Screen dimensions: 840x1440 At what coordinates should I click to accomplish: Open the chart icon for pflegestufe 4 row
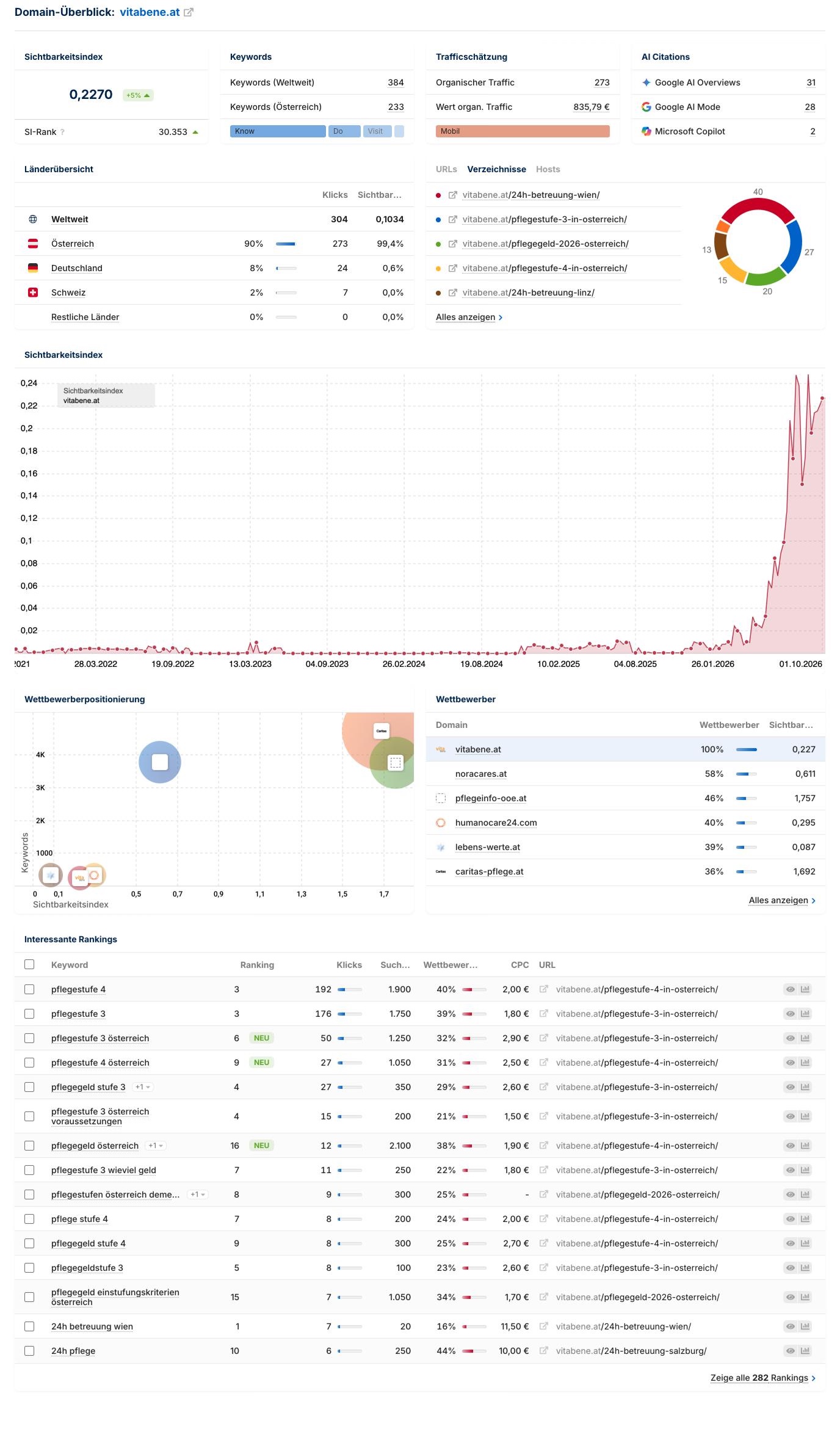[805, 989]
